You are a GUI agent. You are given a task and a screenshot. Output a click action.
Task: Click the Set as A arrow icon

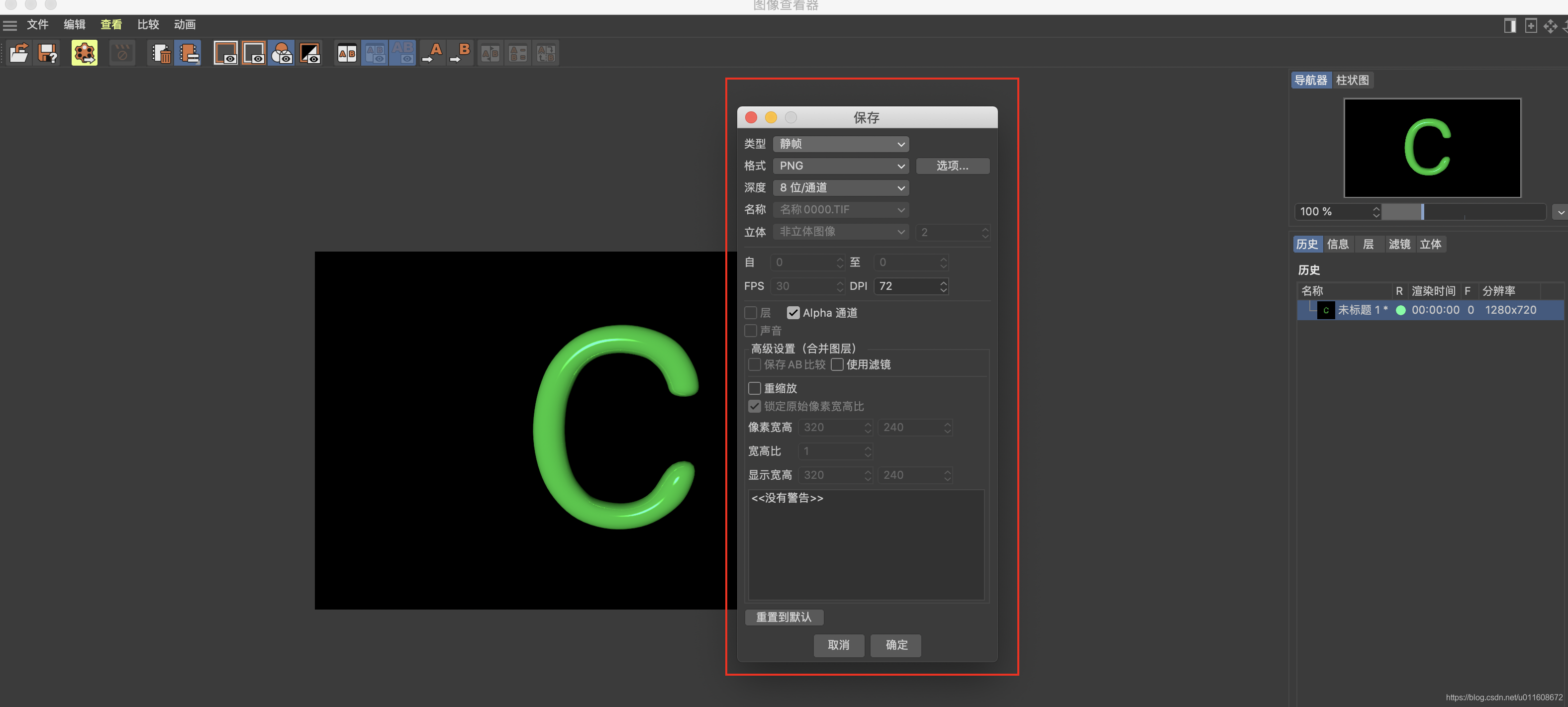click(x=433, y=54)
